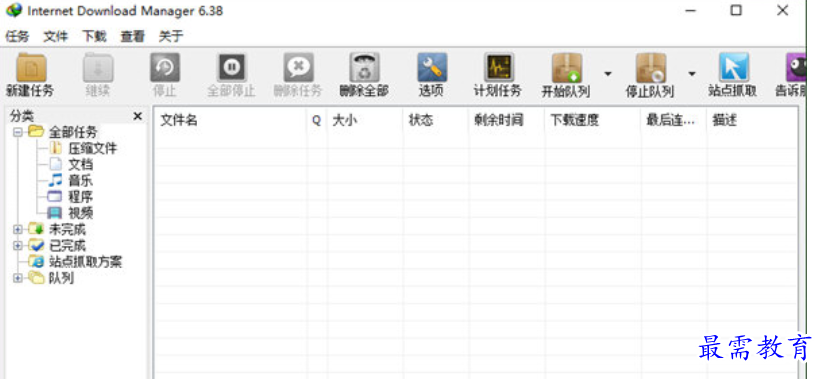Open 选项 options wrench icon
820x379 pixels.
coord(431,68)
